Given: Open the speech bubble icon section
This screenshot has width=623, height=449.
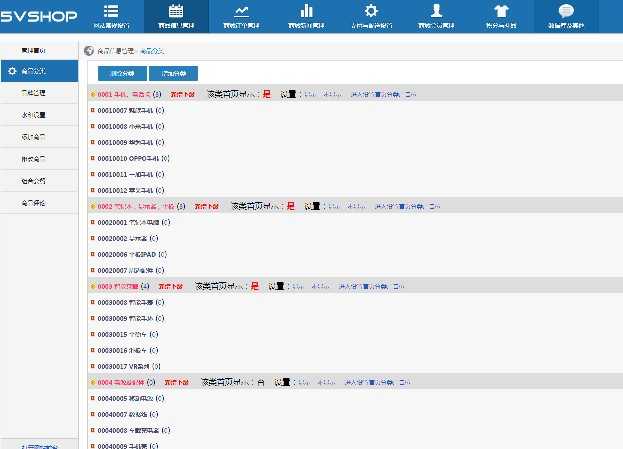Looking at the screenshot, I should point(566,16).
